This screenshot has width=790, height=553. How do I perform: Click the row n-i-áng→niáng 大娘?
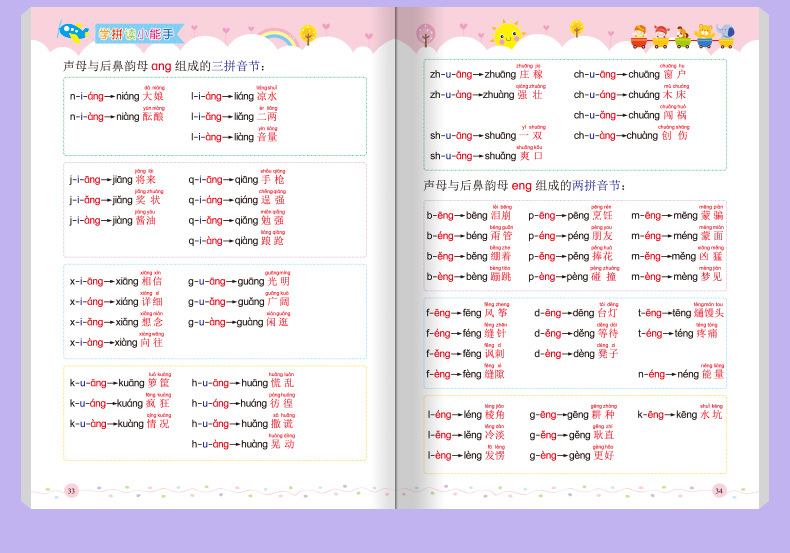[117, 94]
